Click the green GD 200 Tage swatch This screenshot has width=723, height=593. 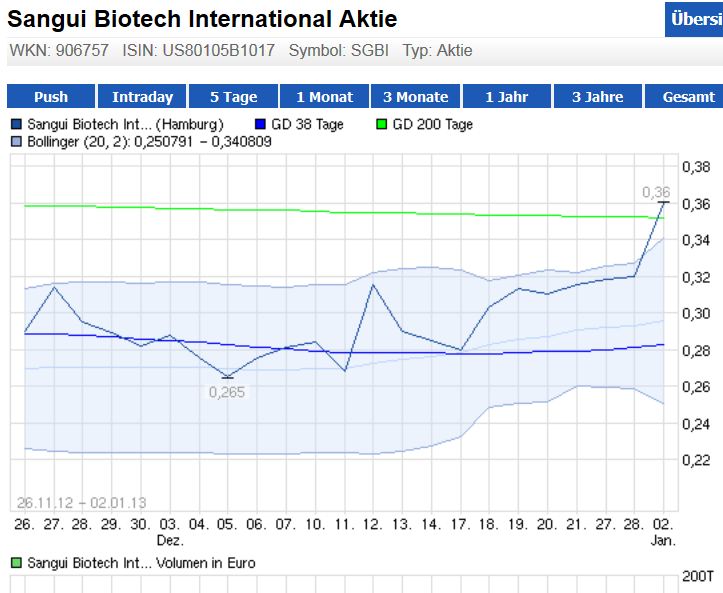coord(382,125)
